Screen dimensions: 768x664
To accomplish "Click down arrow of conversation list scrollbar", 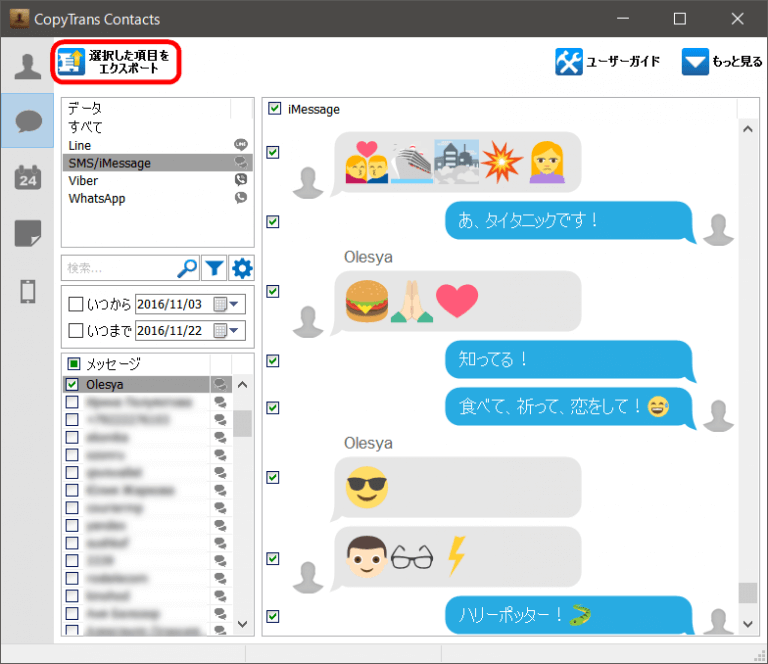I will 242,624.
